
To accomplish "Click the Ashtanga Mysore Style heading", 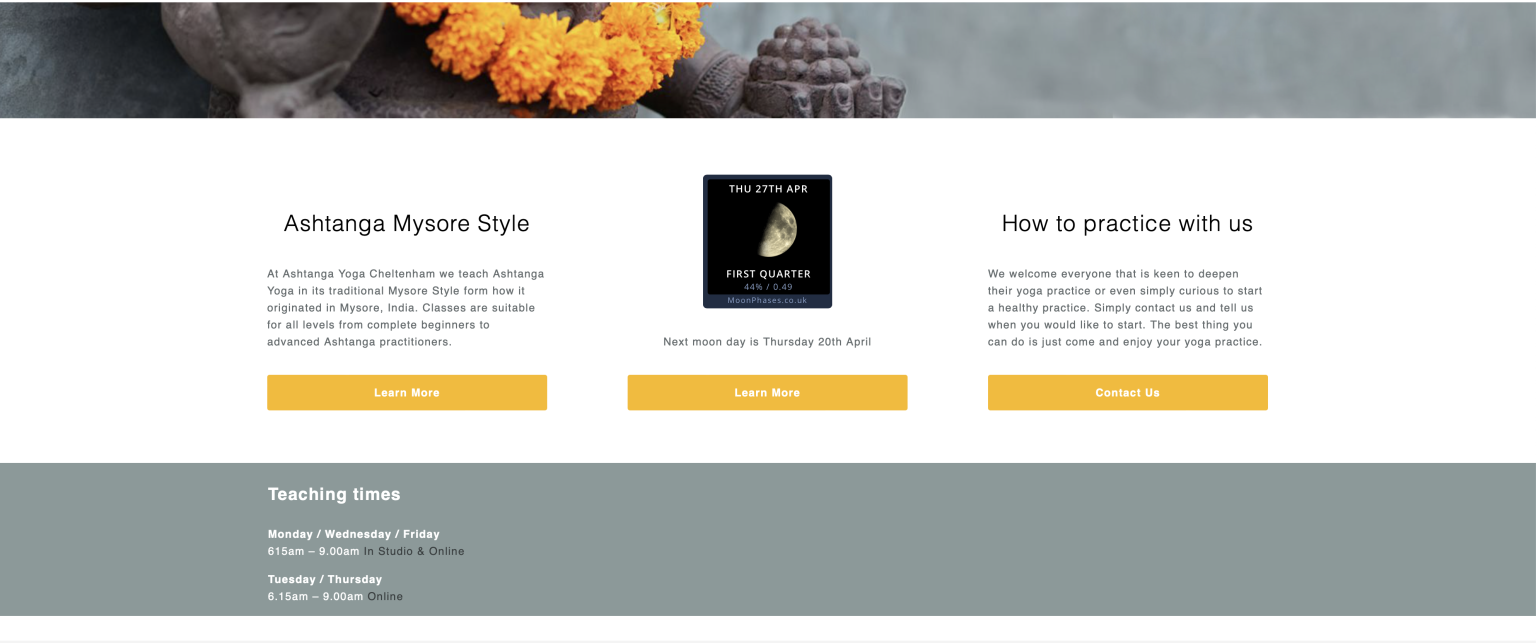I will pyautogui.click(x=407, y=223).
